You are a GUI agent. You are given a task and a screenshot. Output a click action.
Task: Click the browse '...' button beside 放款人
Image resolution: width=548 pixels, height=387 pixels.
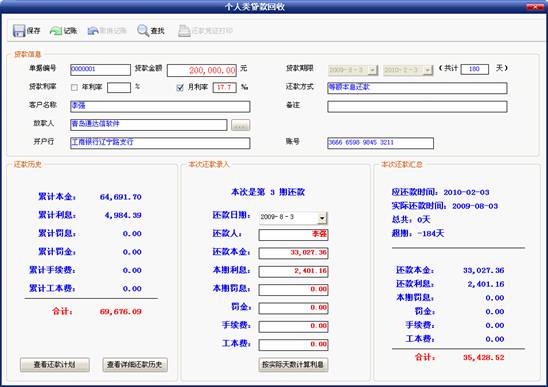pos(240,125)
